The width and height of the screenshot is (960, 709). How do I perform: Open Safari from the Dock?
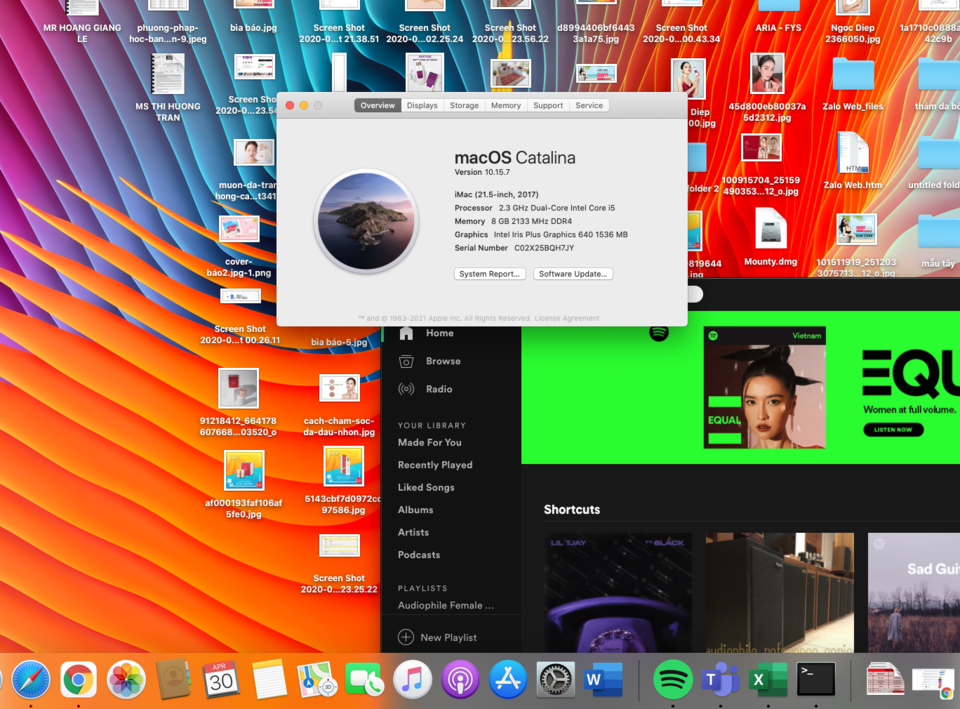(x=31, y=680)
